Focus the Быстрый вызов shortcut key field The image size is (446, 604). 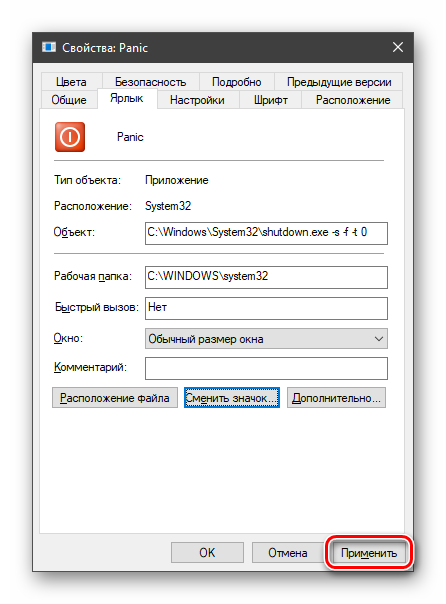pos(266,308)
